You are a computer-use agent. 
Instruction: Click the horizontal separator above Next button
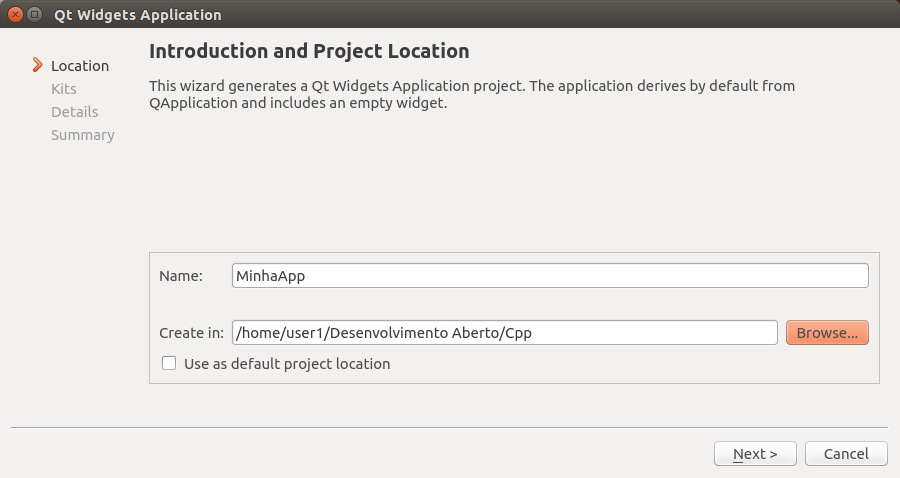449,428
